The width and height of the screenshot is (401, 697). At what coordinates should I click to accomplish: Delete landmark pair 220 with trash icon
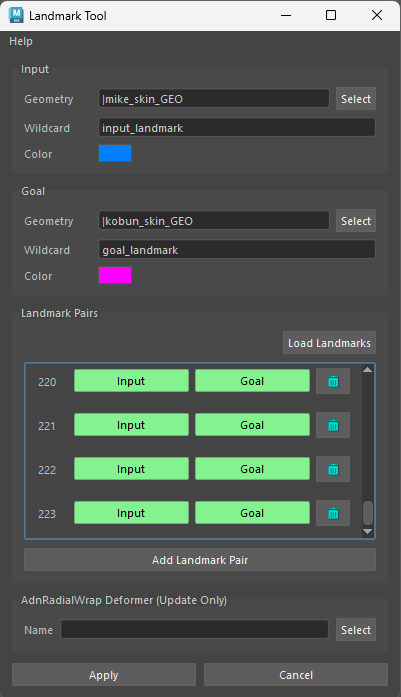pyautogui.click(x=333, y=381)
